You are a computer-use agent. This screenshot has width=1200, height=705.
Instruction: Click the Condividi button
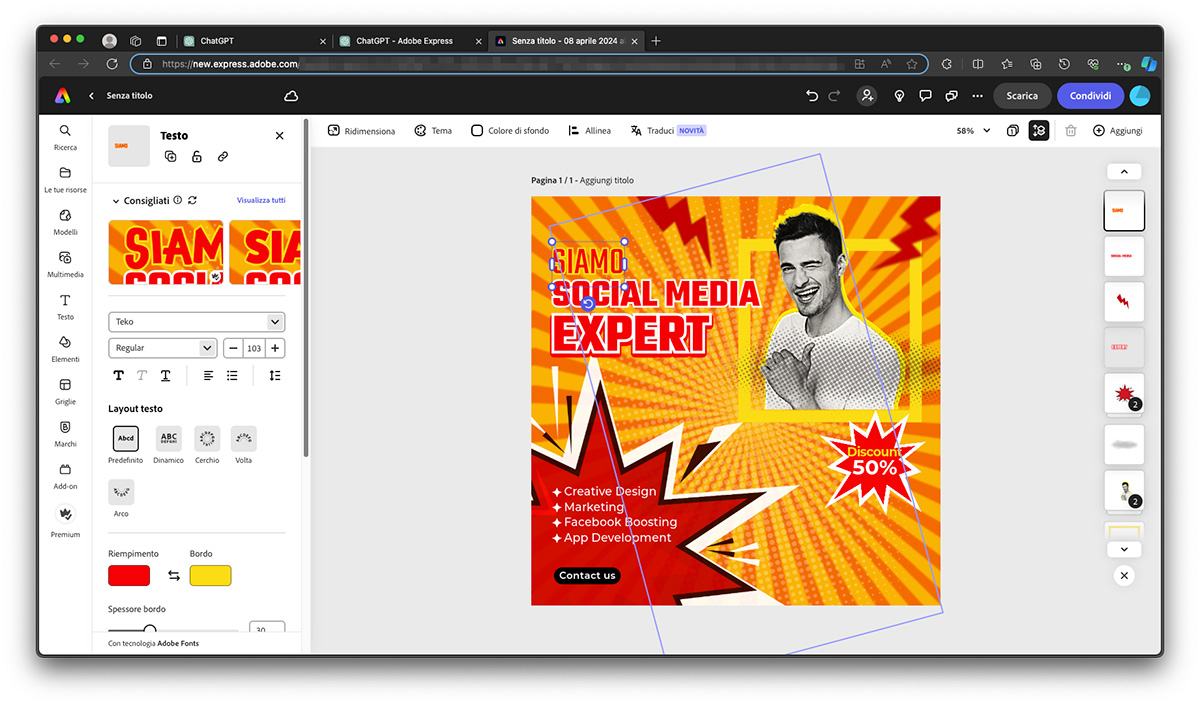click(1090, 96)
